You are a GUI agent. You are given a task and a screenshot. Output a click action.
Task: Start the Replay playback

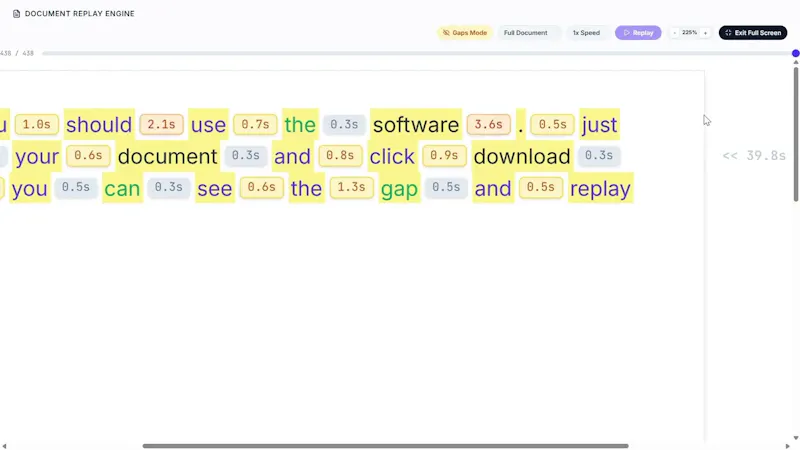pyautogui.click(x=638, y=33)
